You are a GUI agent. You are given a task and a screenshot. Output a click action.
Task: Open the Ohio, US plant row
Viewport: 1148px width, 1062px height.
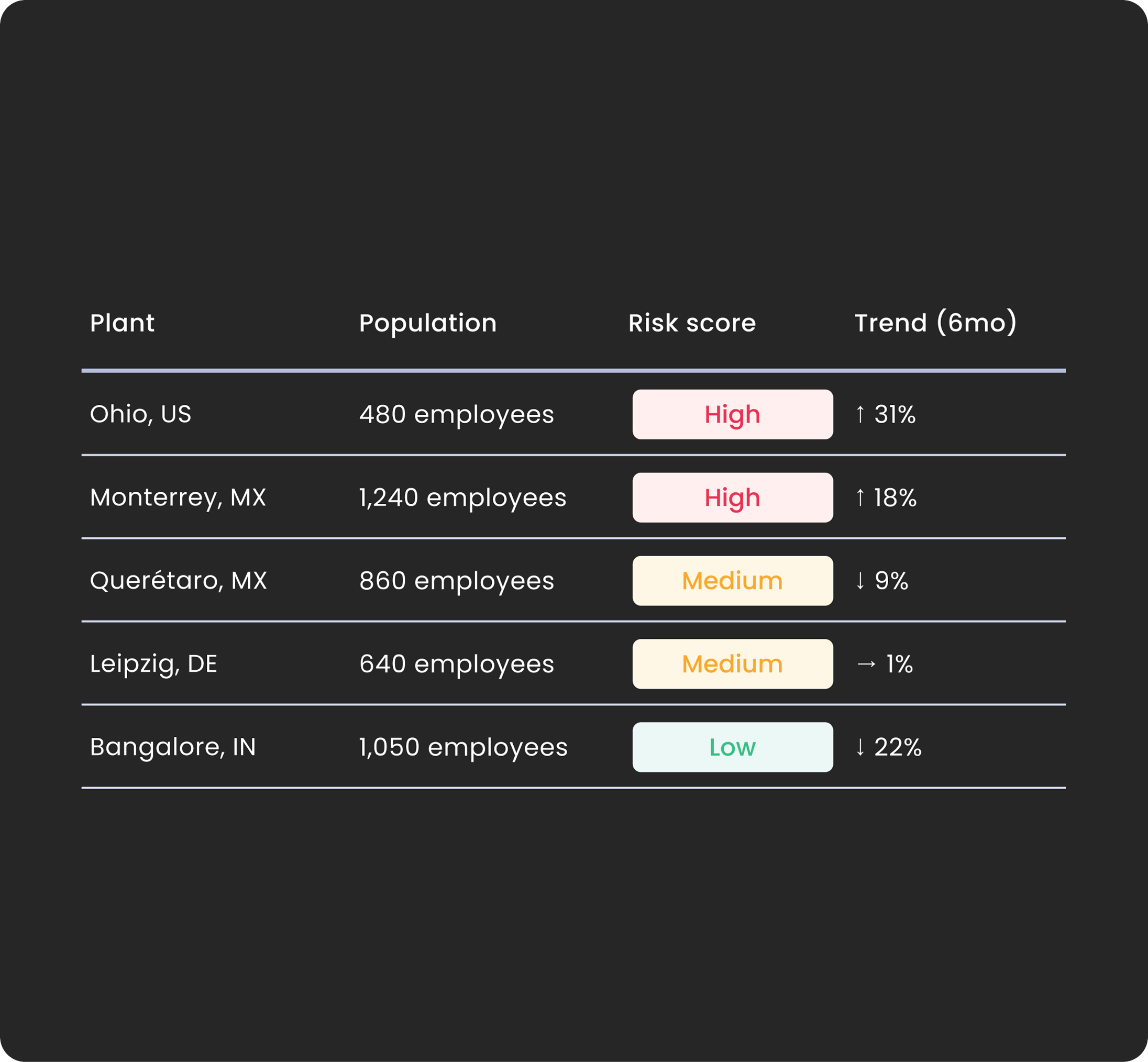(x=573, y=414)
